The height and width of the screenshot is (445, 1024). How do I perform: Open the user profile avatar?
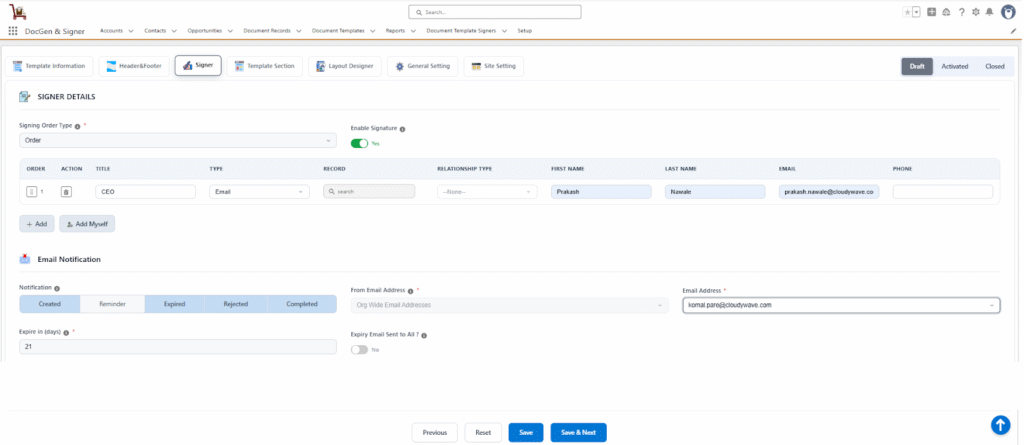pos(1007,12)
